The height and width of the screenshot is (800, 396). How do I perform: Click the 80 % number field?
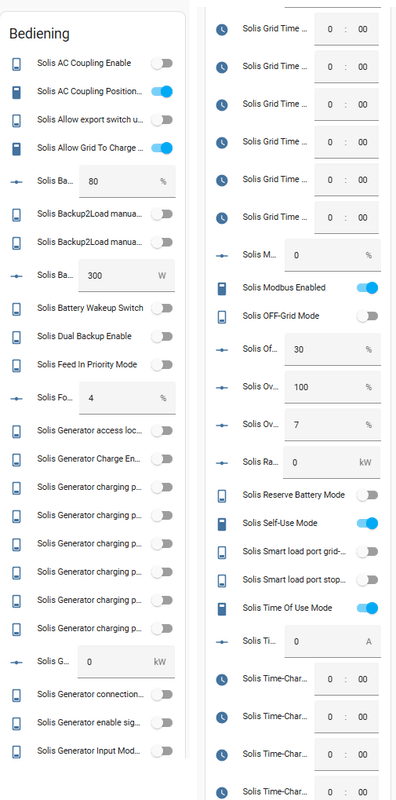point(127,181)
